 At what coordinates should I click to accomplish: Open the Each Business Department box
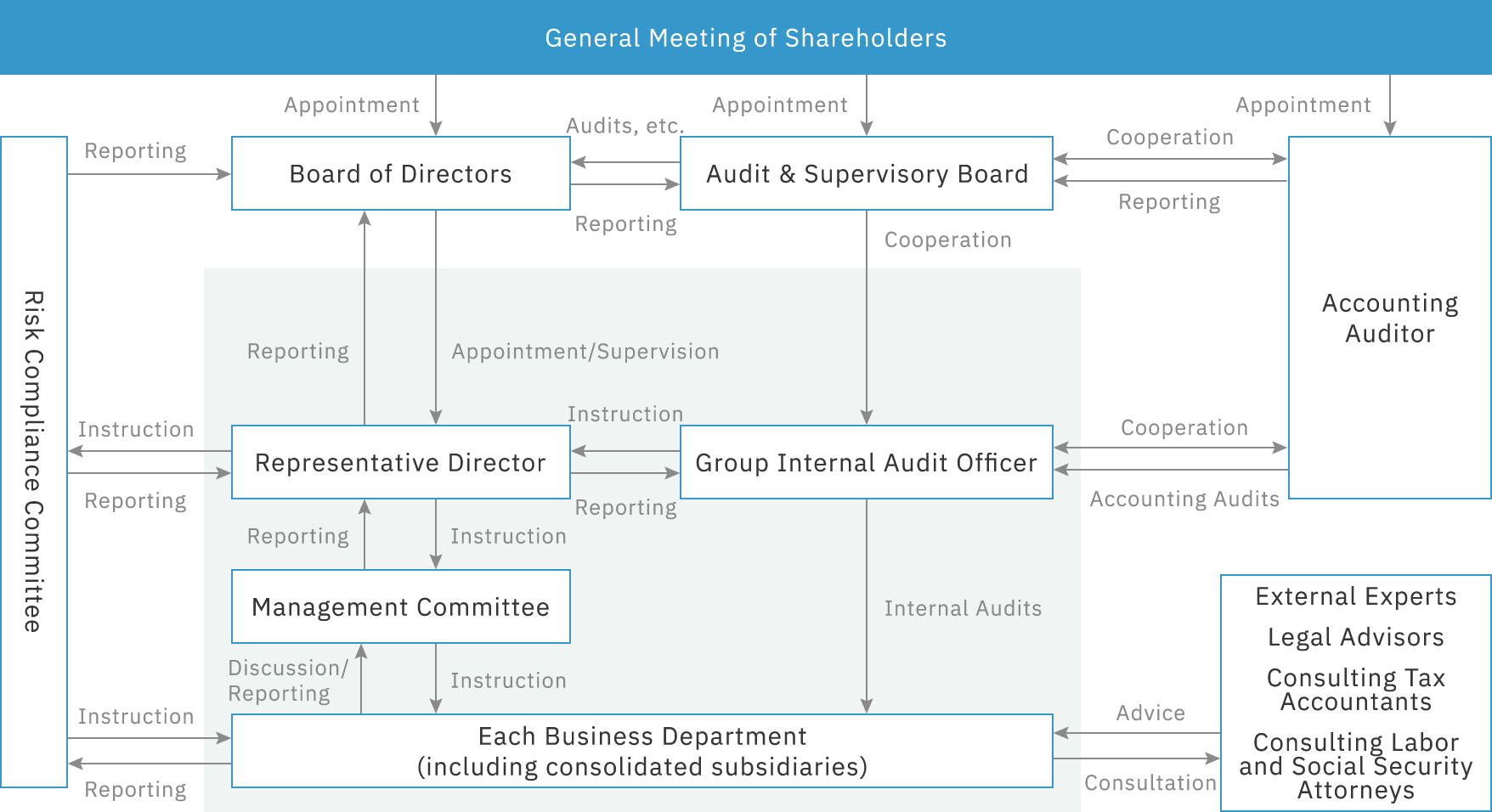pos(641,750)
